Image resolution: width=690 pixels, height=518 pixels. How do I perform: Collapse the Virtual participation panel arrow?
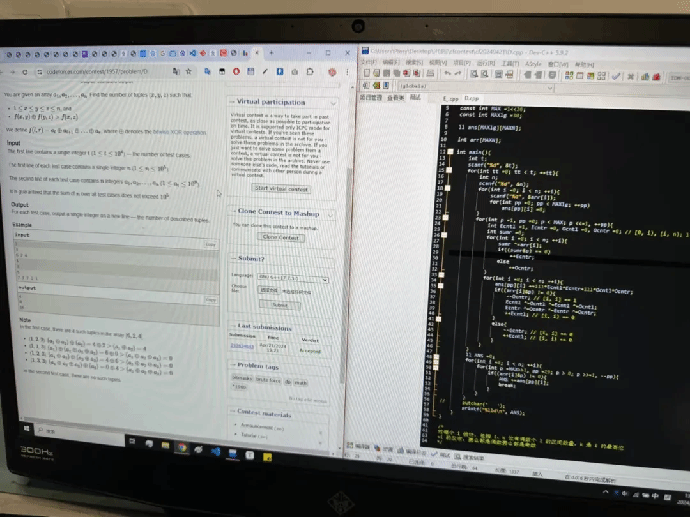(333, 103)
